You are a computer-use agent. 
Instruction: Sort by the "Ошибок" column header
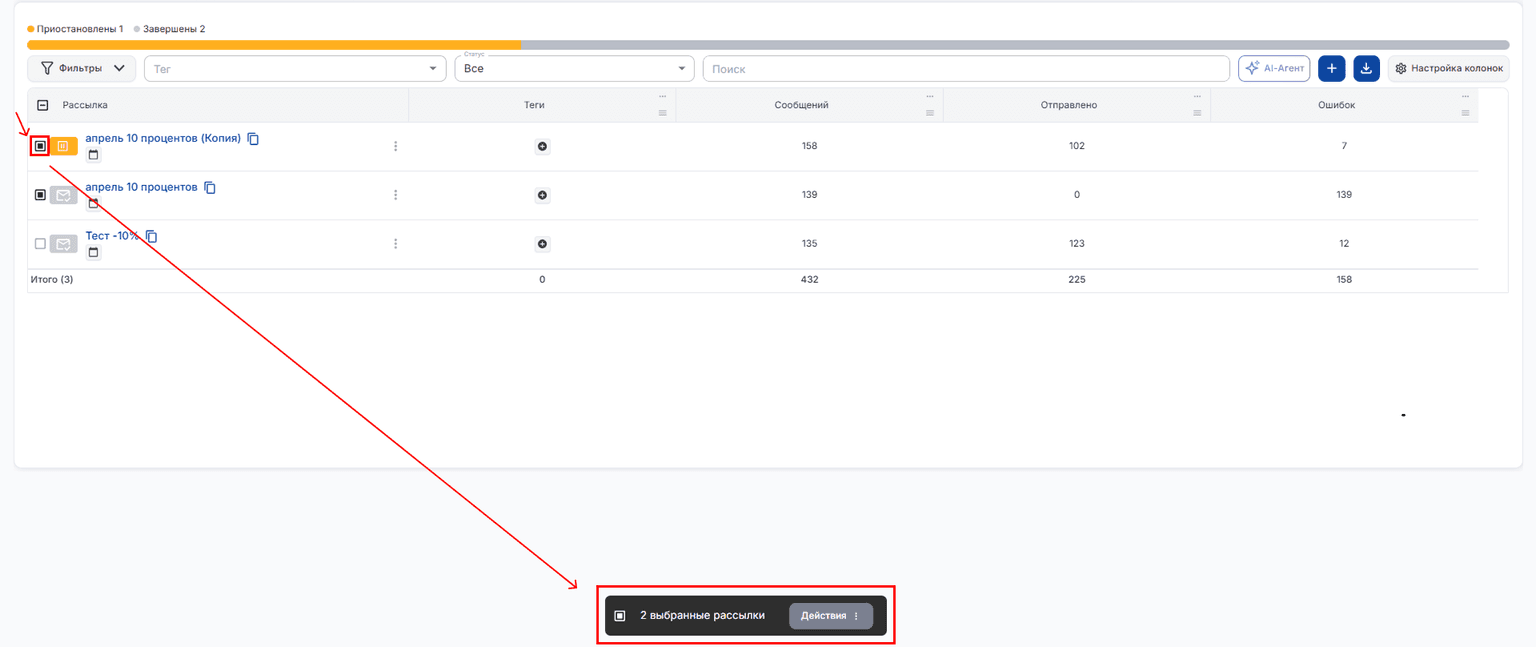(1336, 105)
